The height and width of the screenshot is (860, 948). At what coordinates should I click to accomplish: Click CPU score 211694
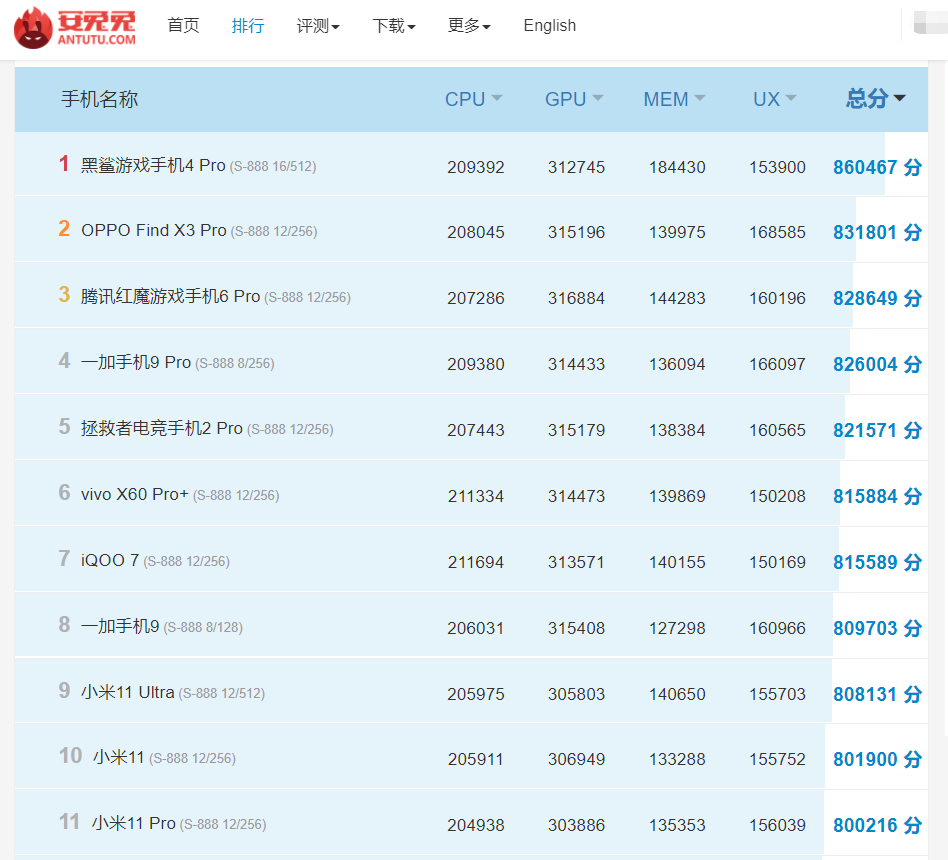click(x=476, y=562)
